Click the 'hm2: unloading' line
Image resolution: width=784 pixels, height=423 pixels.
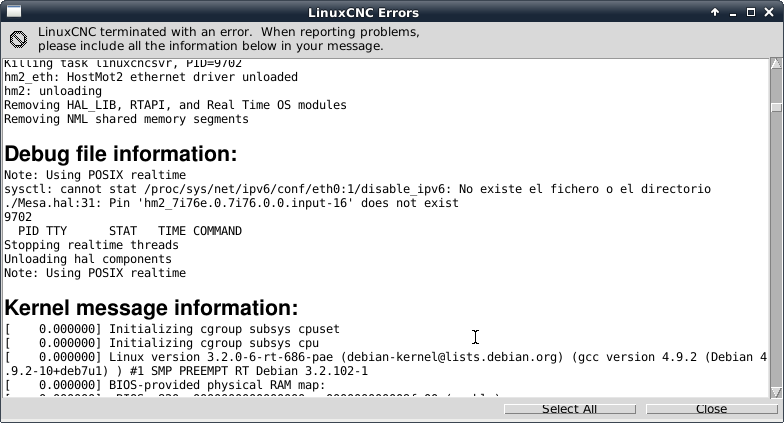53,91
